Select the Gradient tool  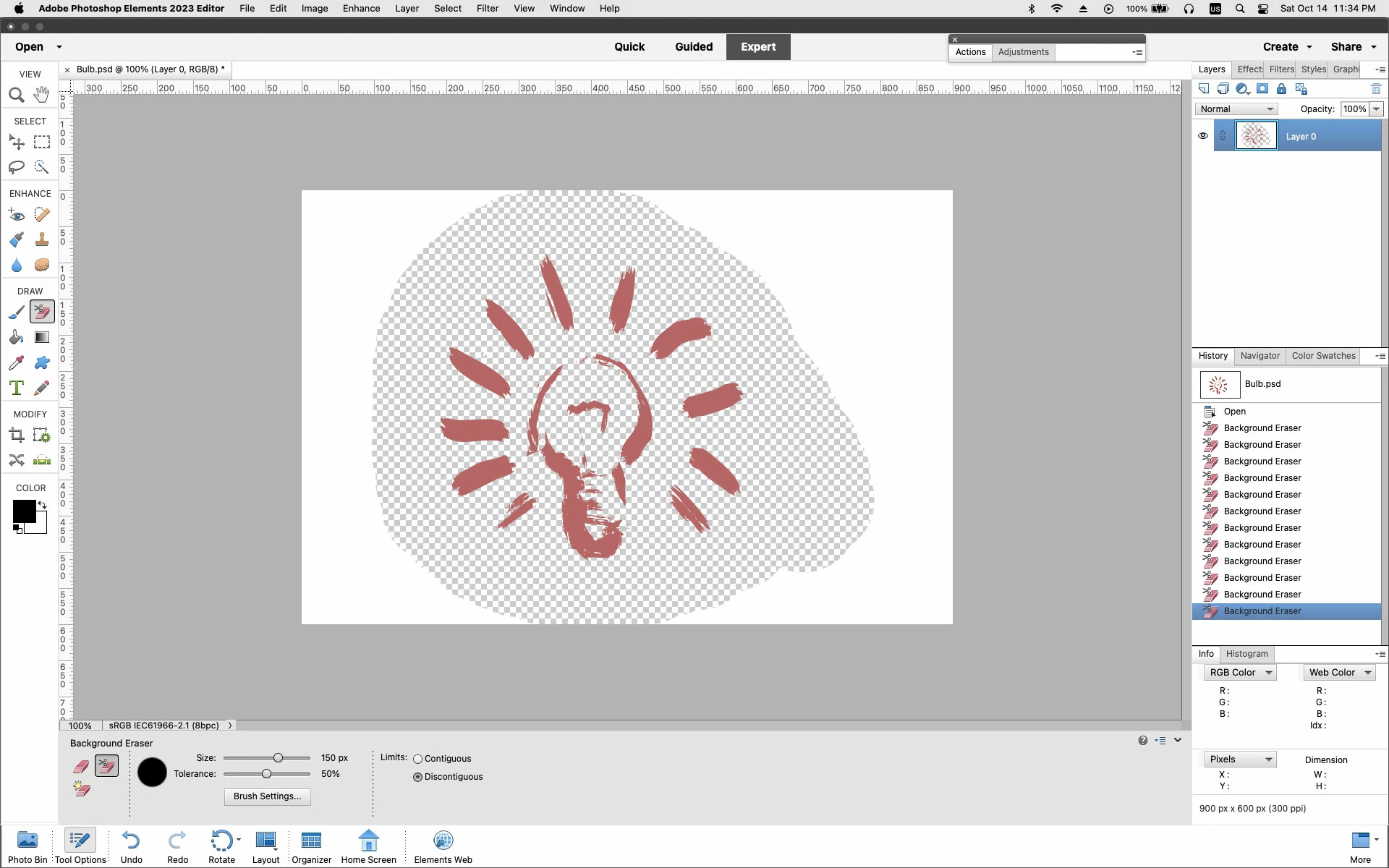[x=42, y=337]
